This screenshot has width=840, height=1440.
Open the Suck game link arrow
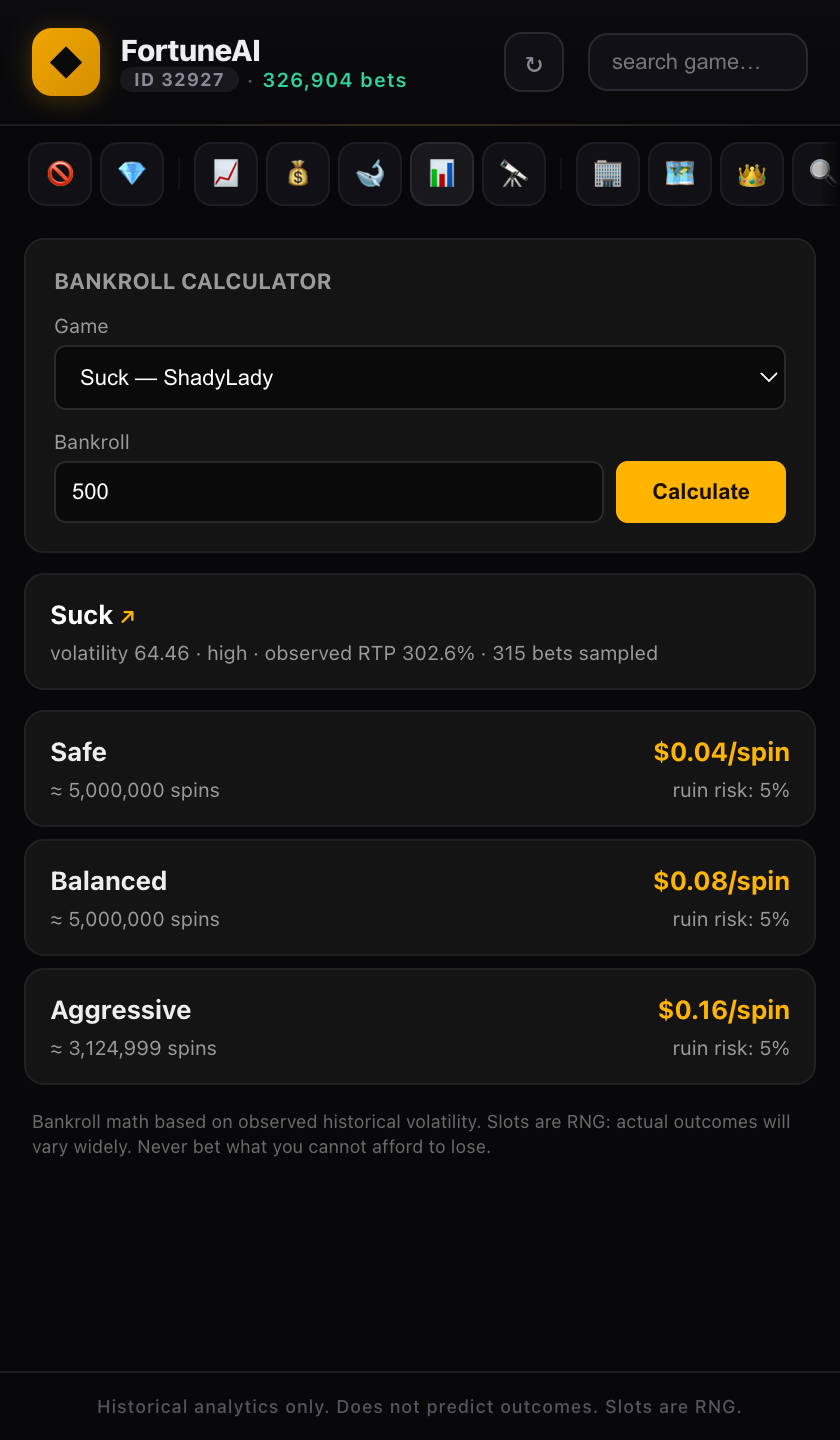coord(128,617)
